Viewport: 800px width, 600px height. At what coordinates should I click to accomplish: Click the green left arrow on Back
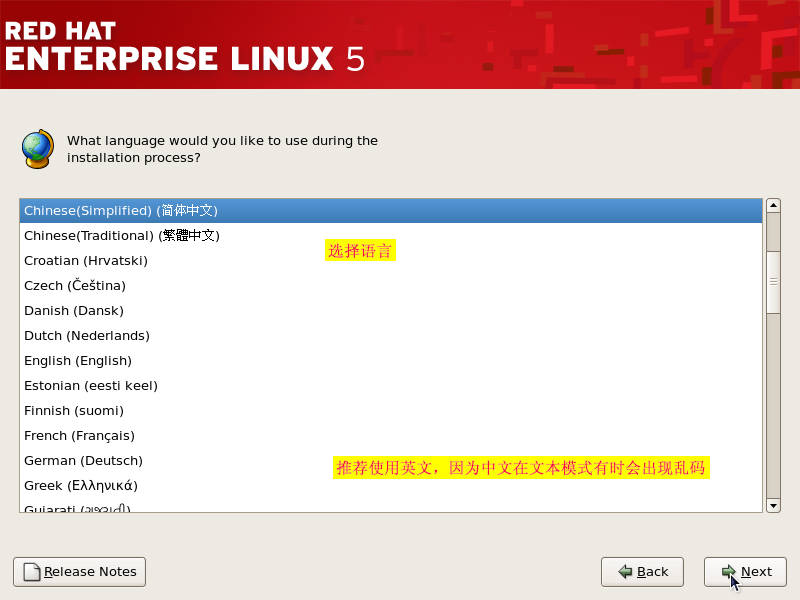[x=625, y=572]
